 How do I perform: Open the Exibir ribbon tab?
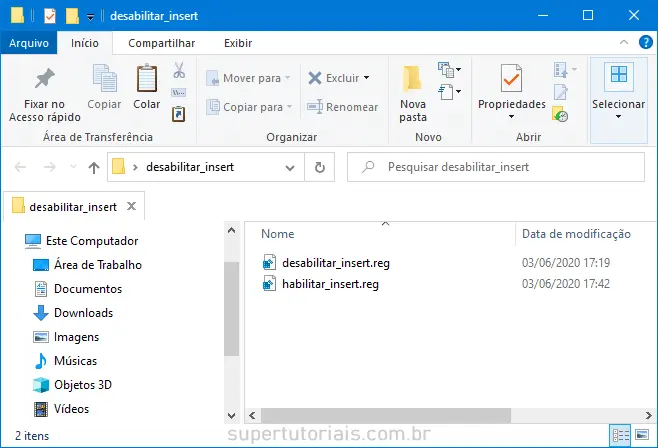pyautogui.click(x=237, y=43)
